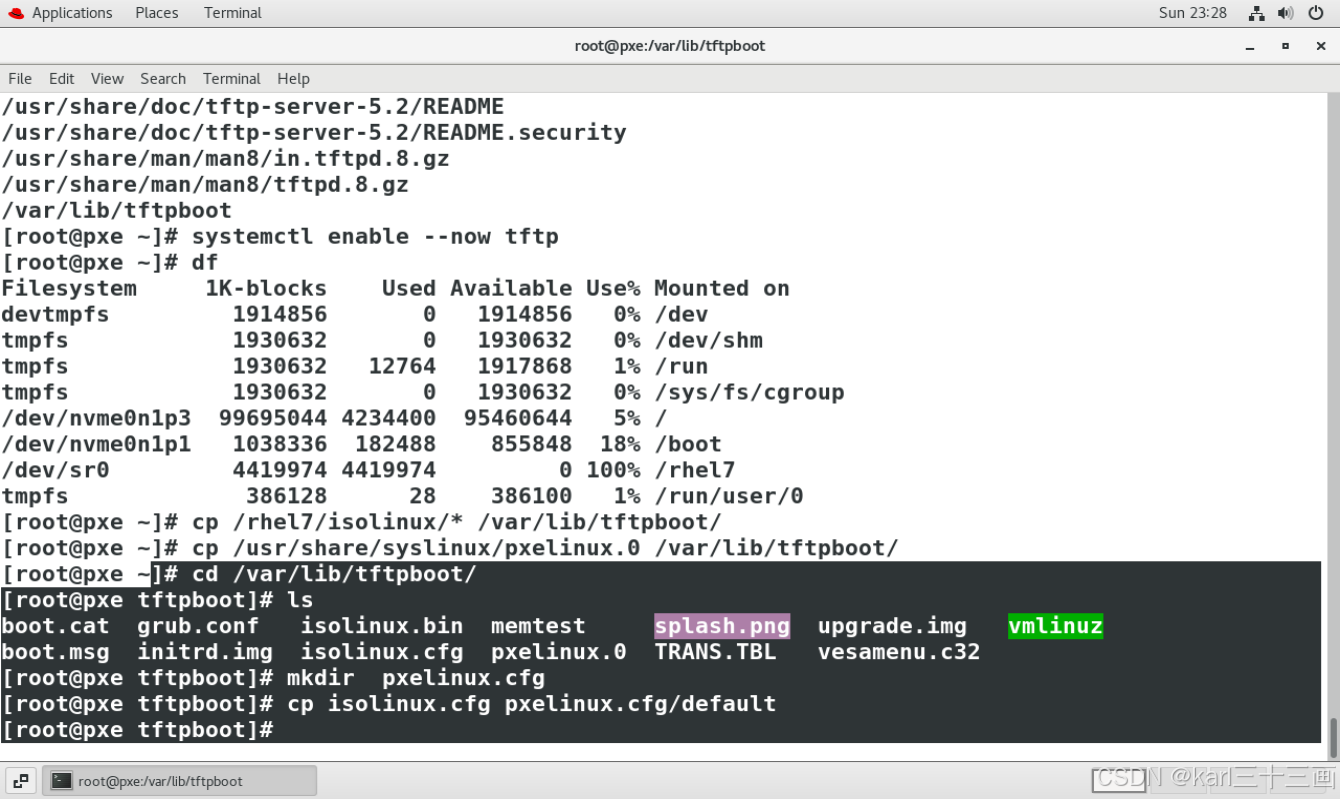Viewport: 1340px width, 799px height.
Task: Click /dev/nvme0n1p1 filesystem entry
Action: [x=96, y=444]
